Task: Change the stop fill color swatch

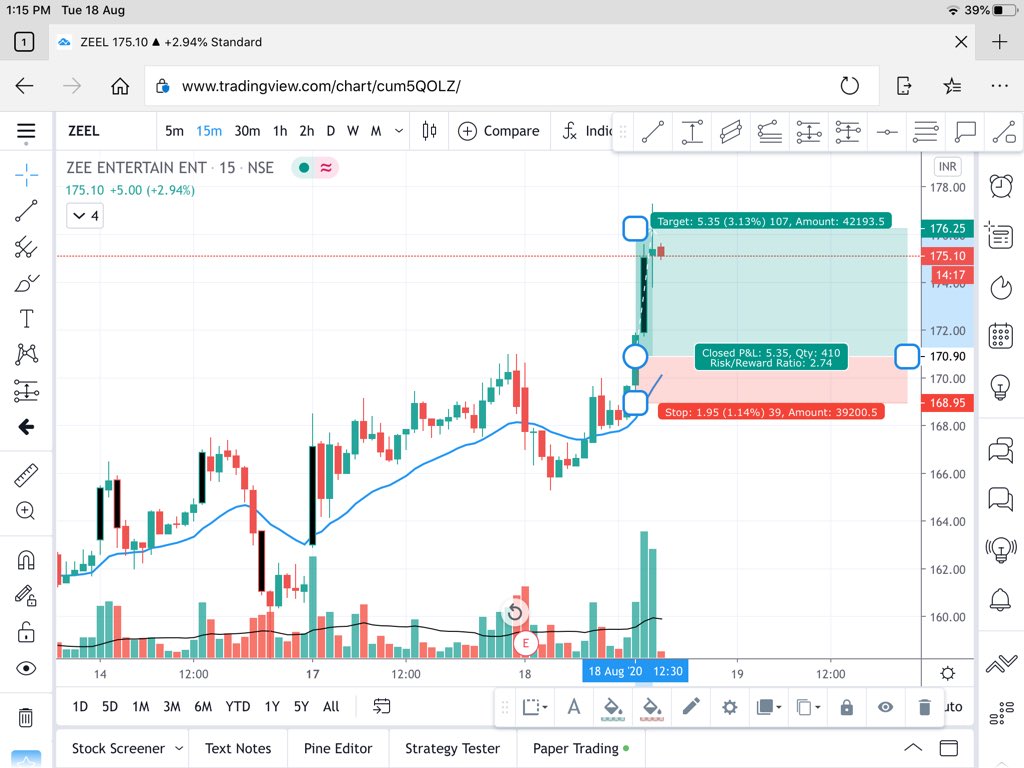Action: (x=652, y=708)
